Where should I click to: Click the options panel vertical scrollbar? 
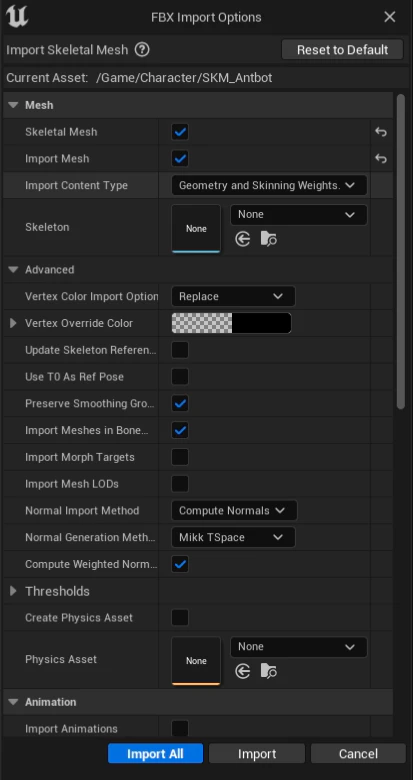401,251
